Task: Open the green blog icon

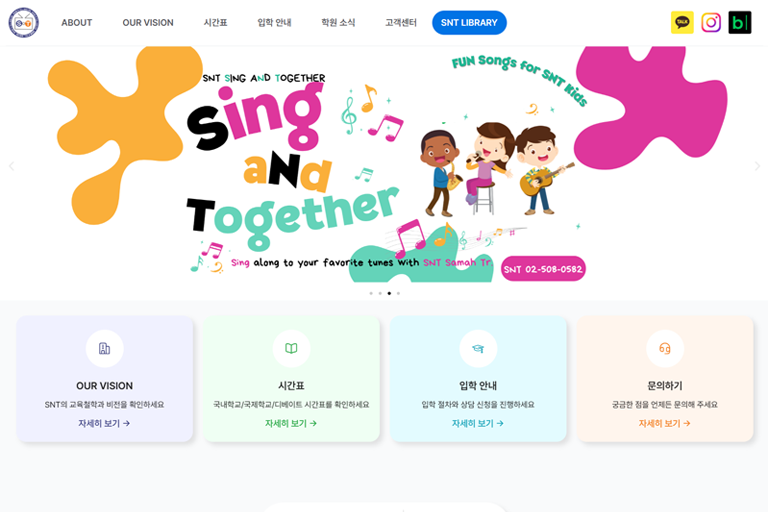Action: coord(740,23)
